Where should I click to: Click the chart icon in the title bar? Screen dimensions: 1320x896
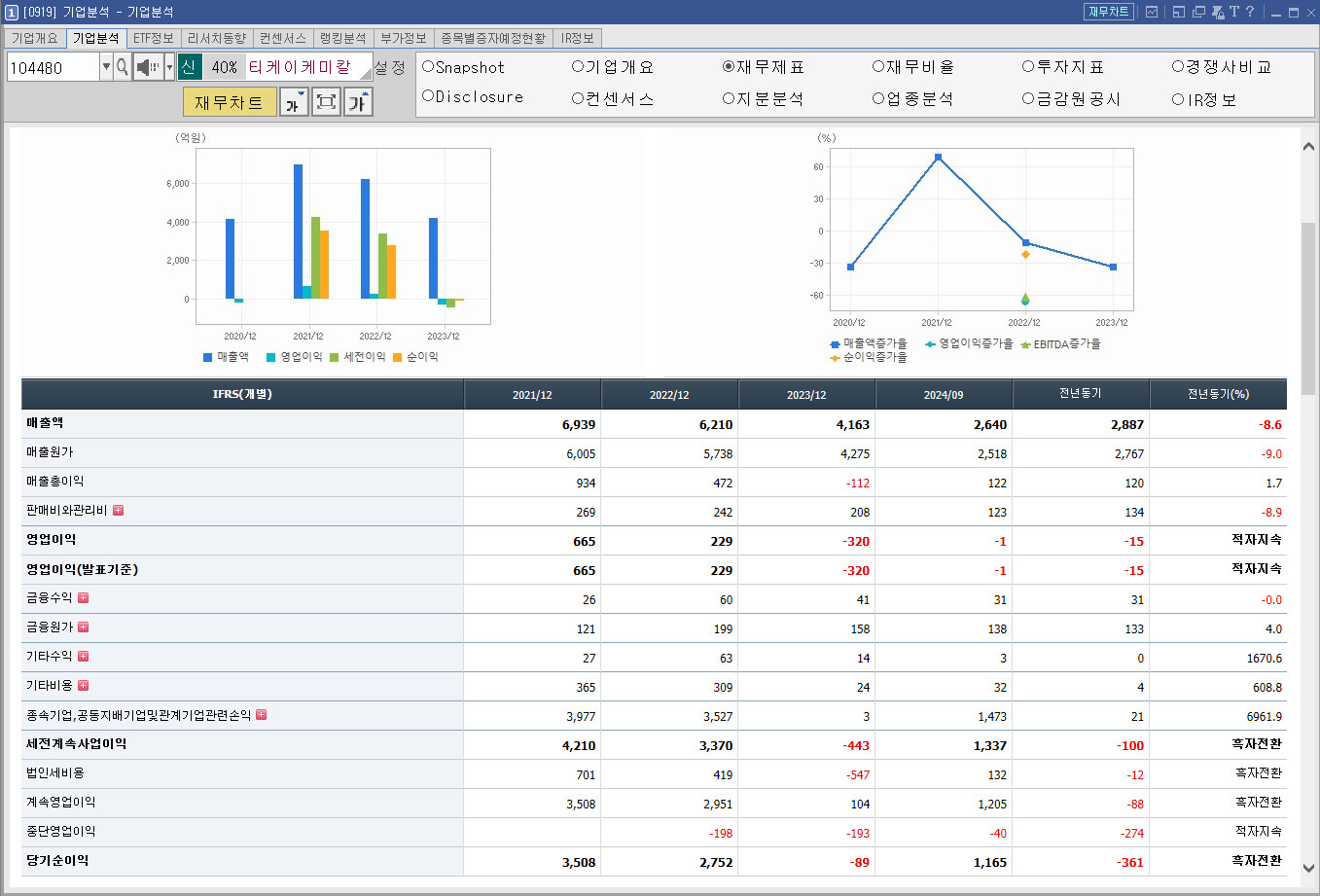coord(1152,13)
